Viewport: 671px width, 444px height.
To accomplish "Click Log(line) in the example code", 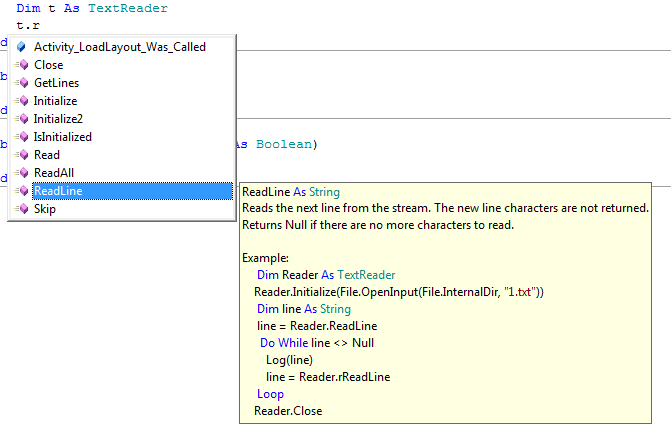I will coord(289,360).
